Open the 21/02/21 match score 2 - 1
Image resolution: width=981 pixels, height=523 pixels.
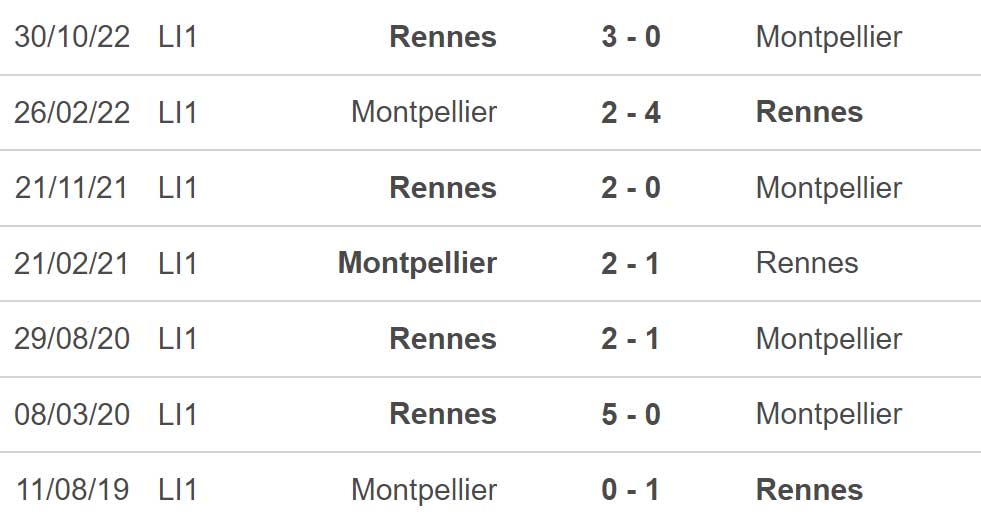pyautogui.click(x=631, y=263)
